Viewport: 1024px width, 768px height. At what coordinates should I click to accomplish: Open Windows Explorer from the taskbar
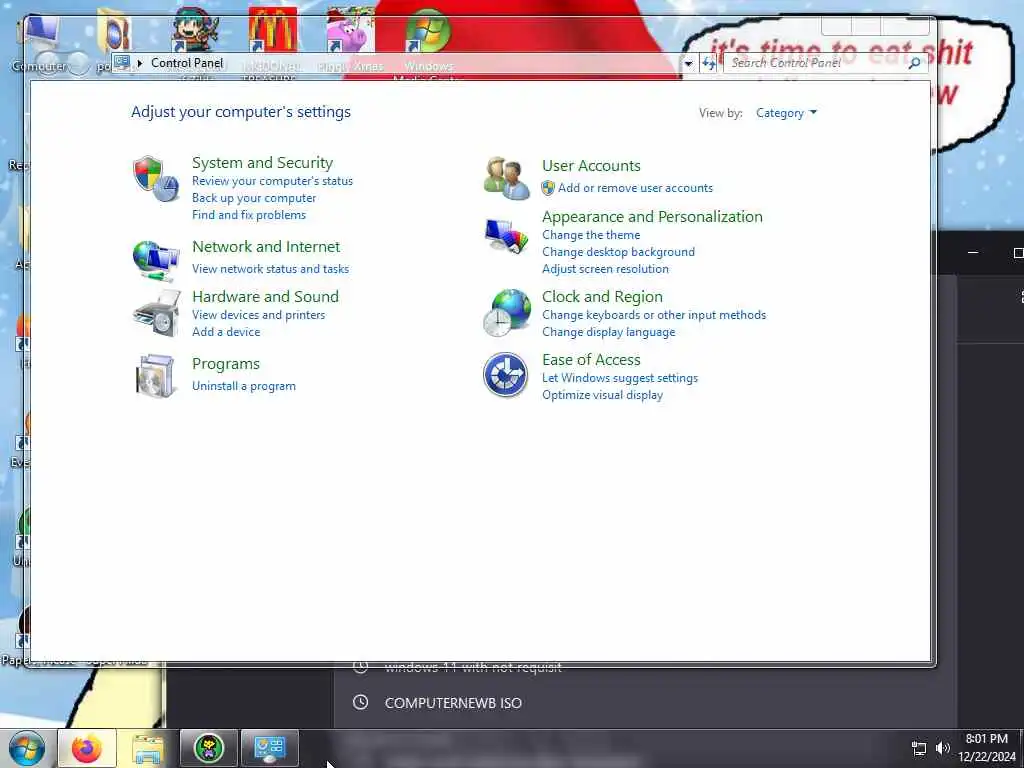148,748
